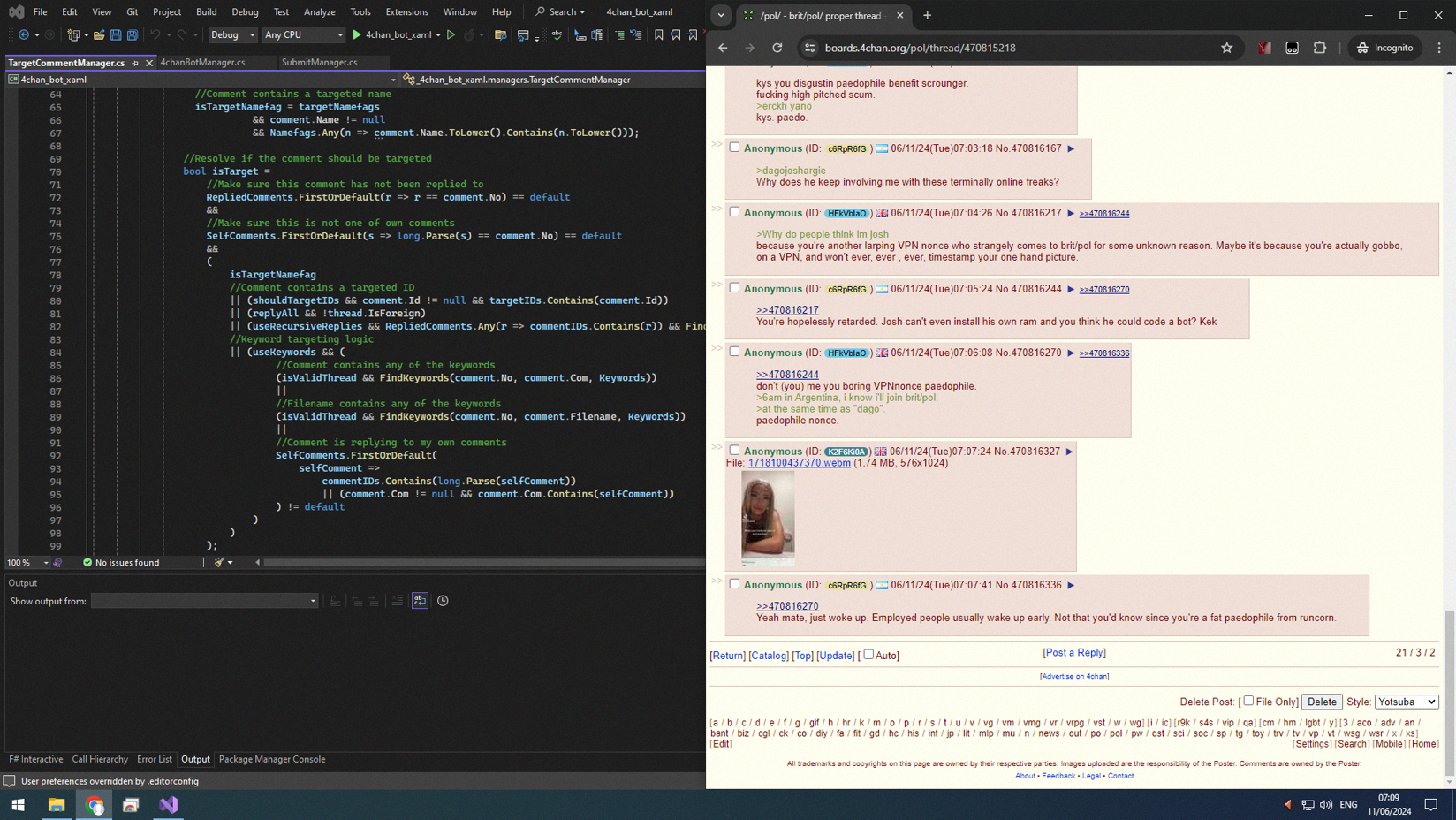Image resolution: width=1456 pixels, height=820 pixels.
Task: Open Chrome three-dot menu
Action: pyautogui.click(x=1439, y=48)
